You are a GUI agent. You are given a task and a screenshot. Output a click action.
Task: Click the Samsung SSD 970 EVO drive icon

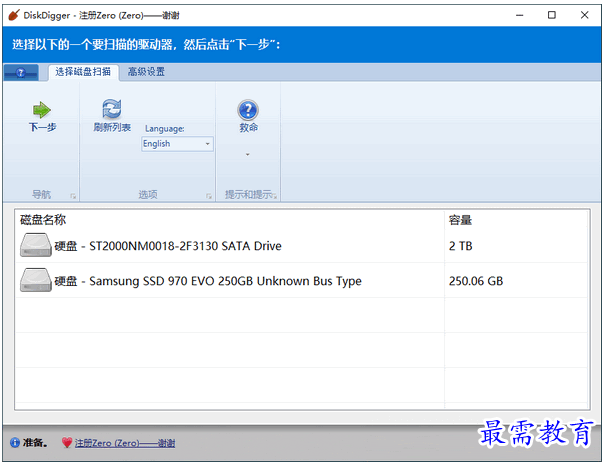[36, 280]
